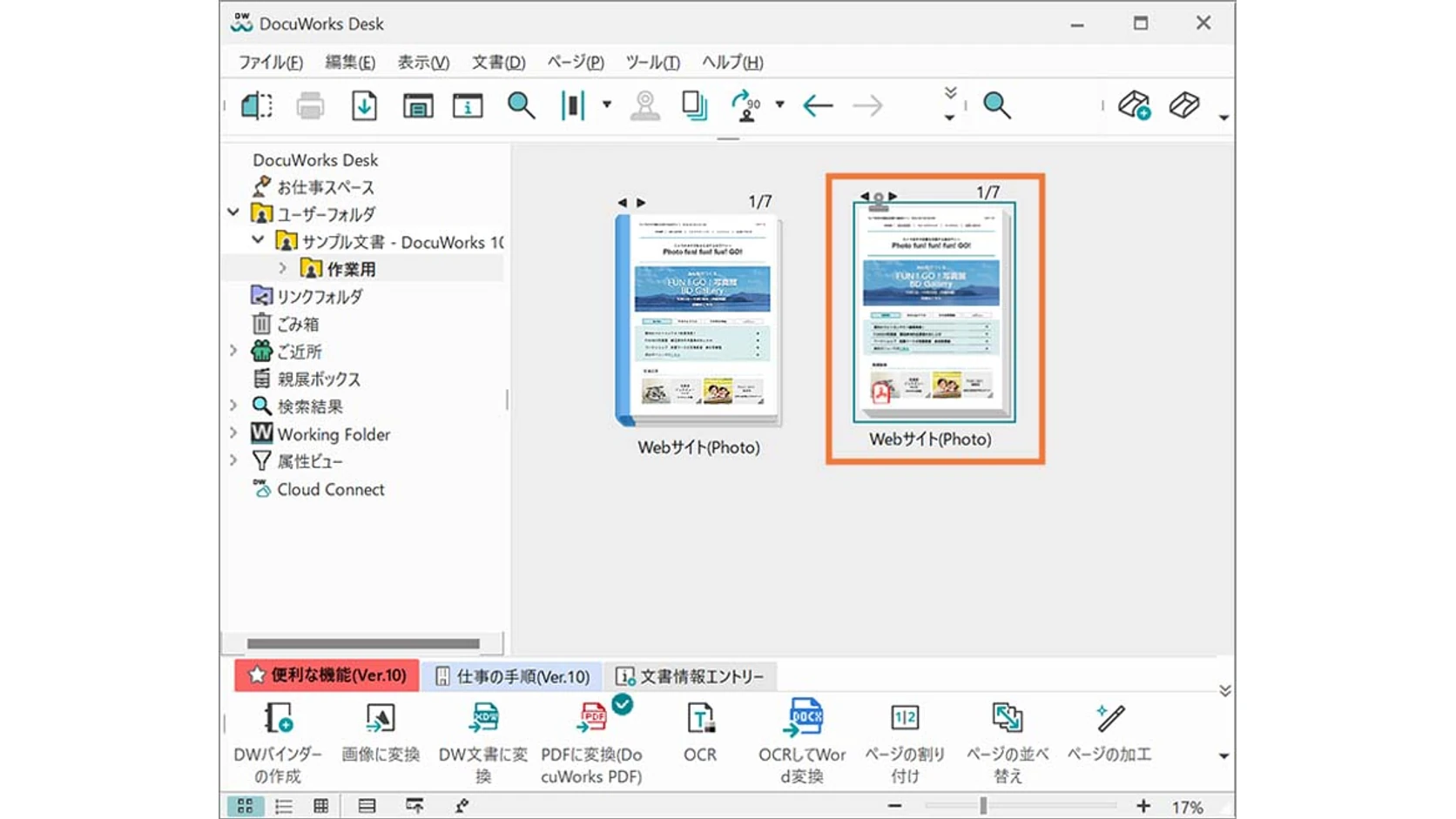
Task: Click the folder tree horizontal scrollbar
Action: pos(363,644)
